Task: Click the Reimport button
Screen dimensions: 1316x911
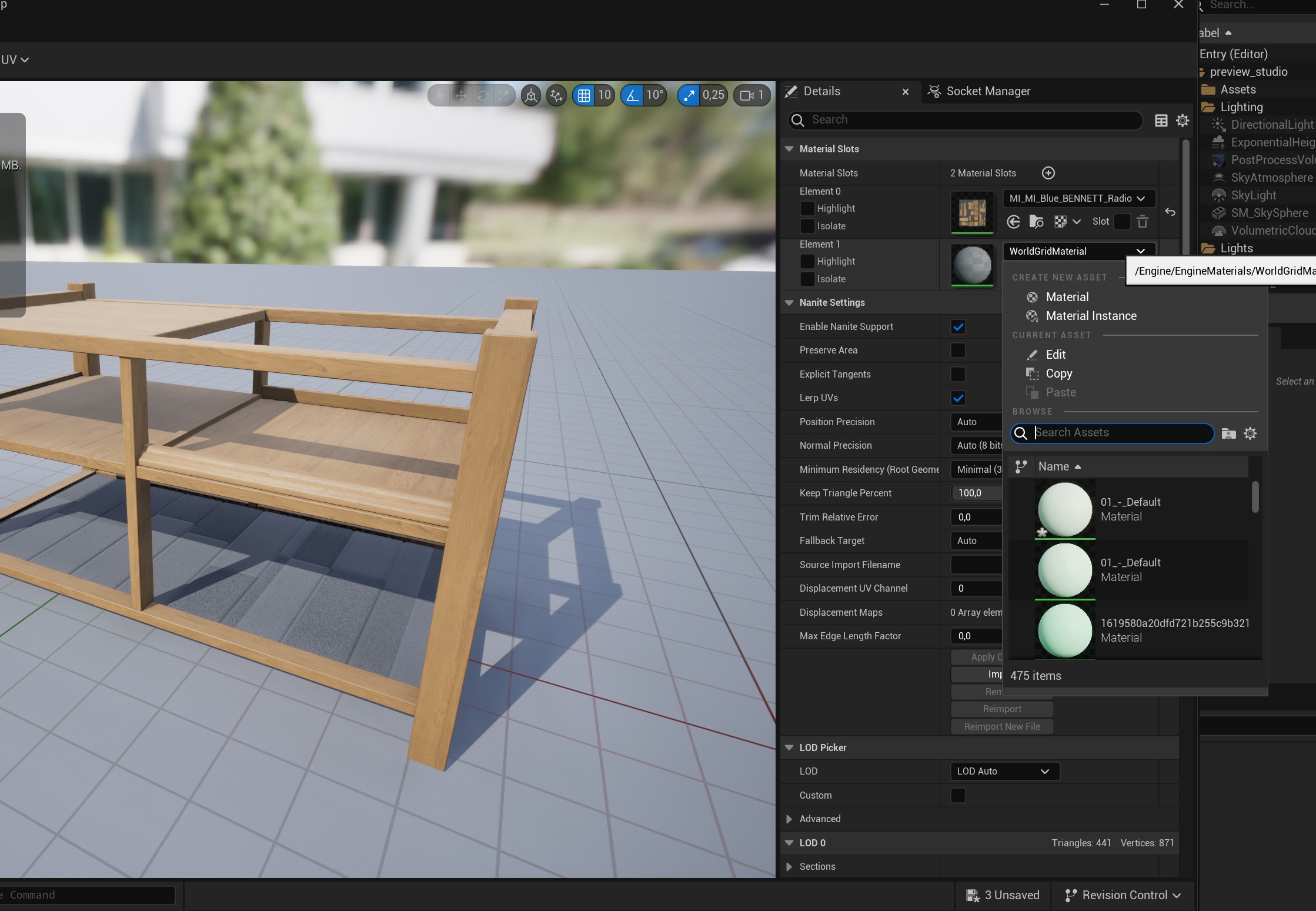Action: coord(1002,709)
